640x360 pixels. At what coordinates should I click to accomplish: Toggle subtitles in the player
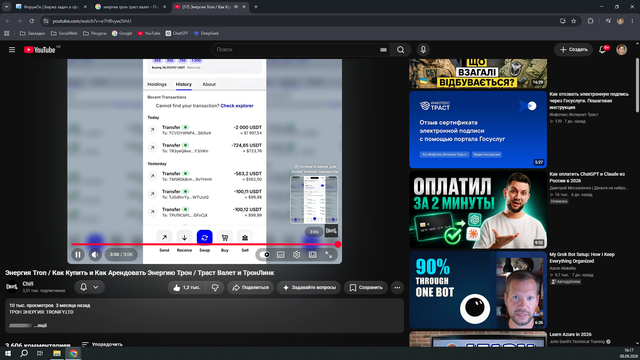(281, 255)
